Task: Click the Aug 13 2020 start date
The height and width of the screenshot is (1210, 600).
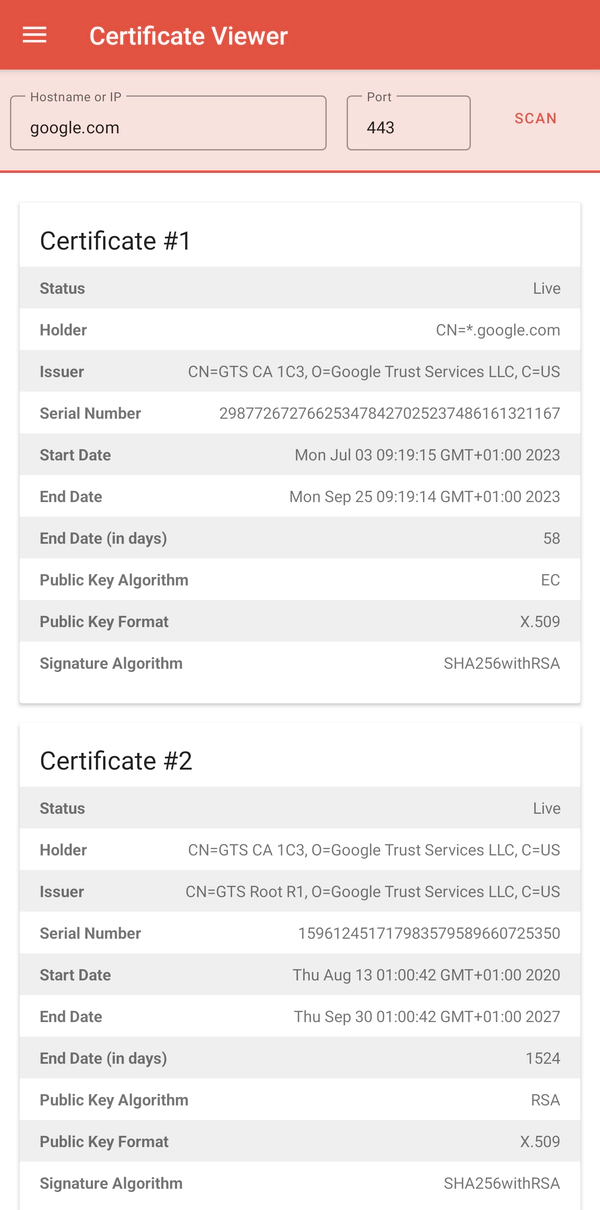Action: (426, 975)
